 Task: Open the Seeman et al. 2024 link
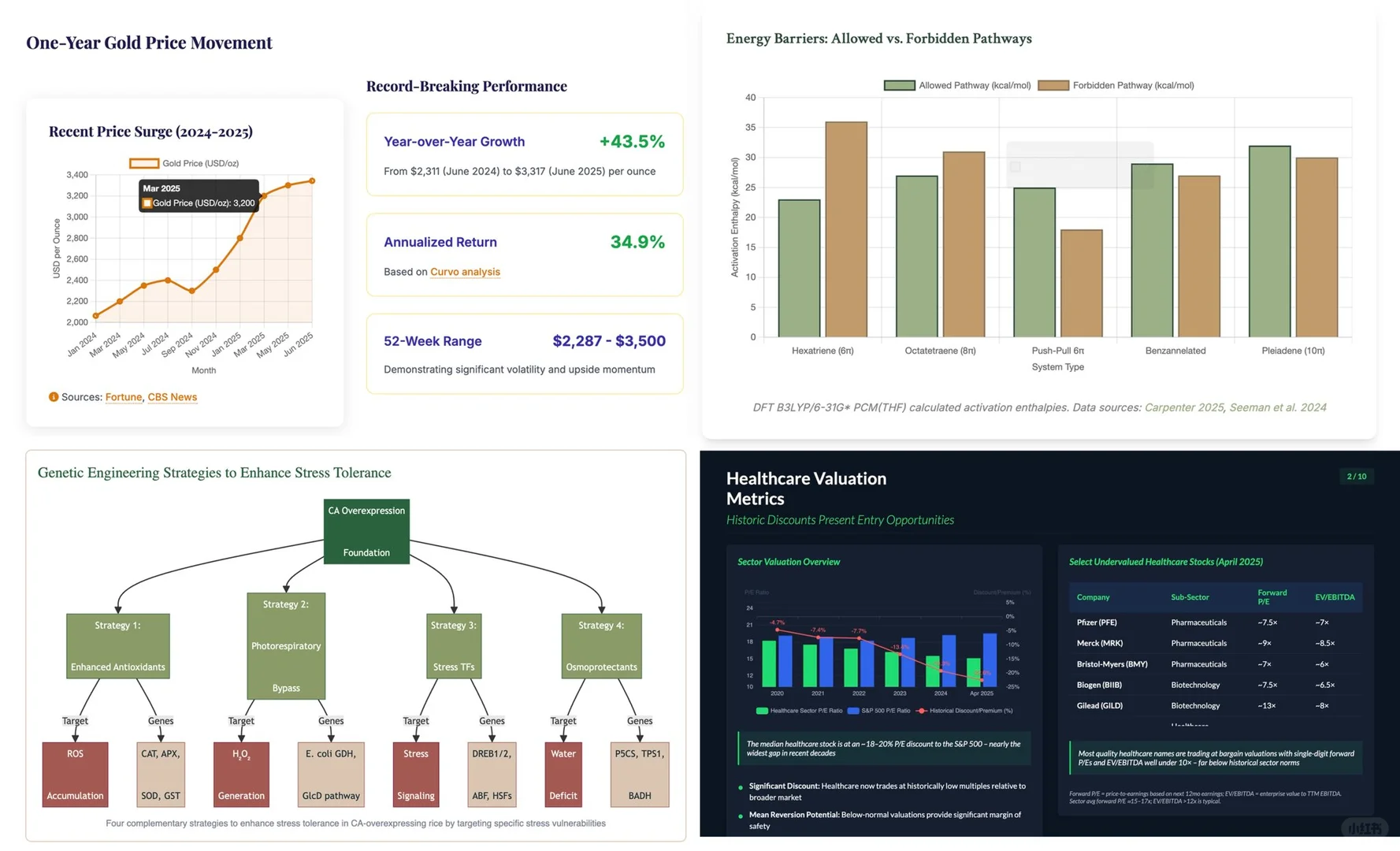1277,407
